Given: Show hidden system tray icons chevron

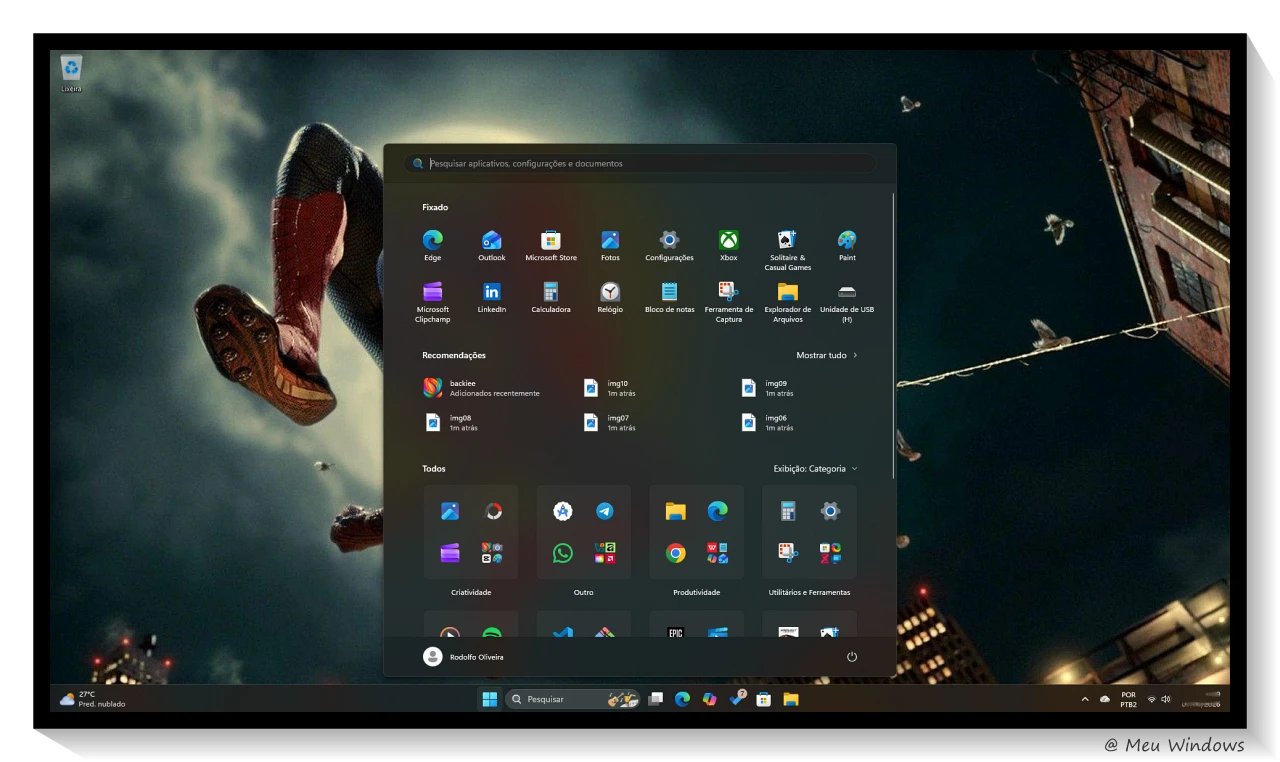Looking at the screenshot, I should pos(1085,700).
